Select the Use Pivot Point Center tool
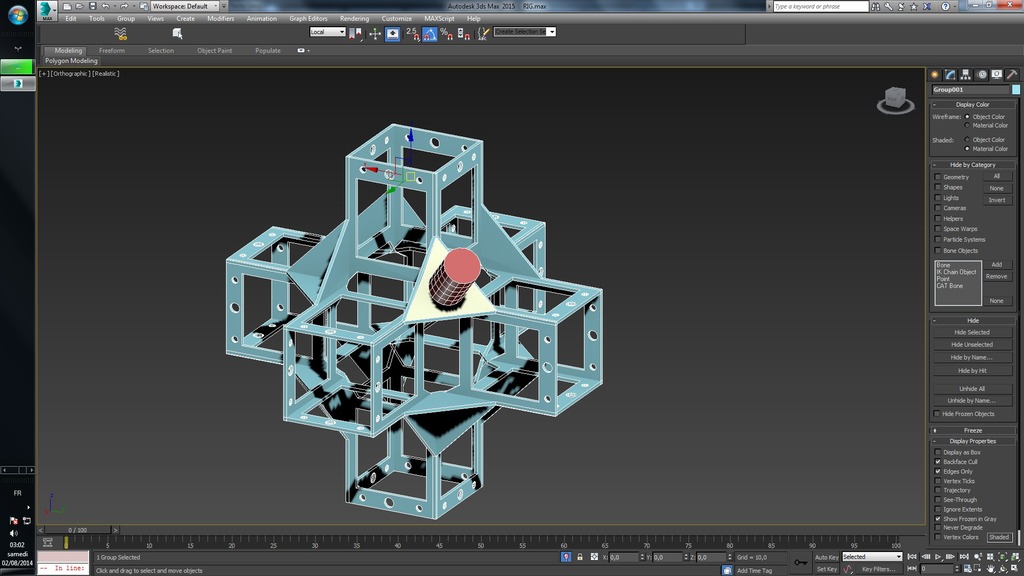 (x=356, y=33)
